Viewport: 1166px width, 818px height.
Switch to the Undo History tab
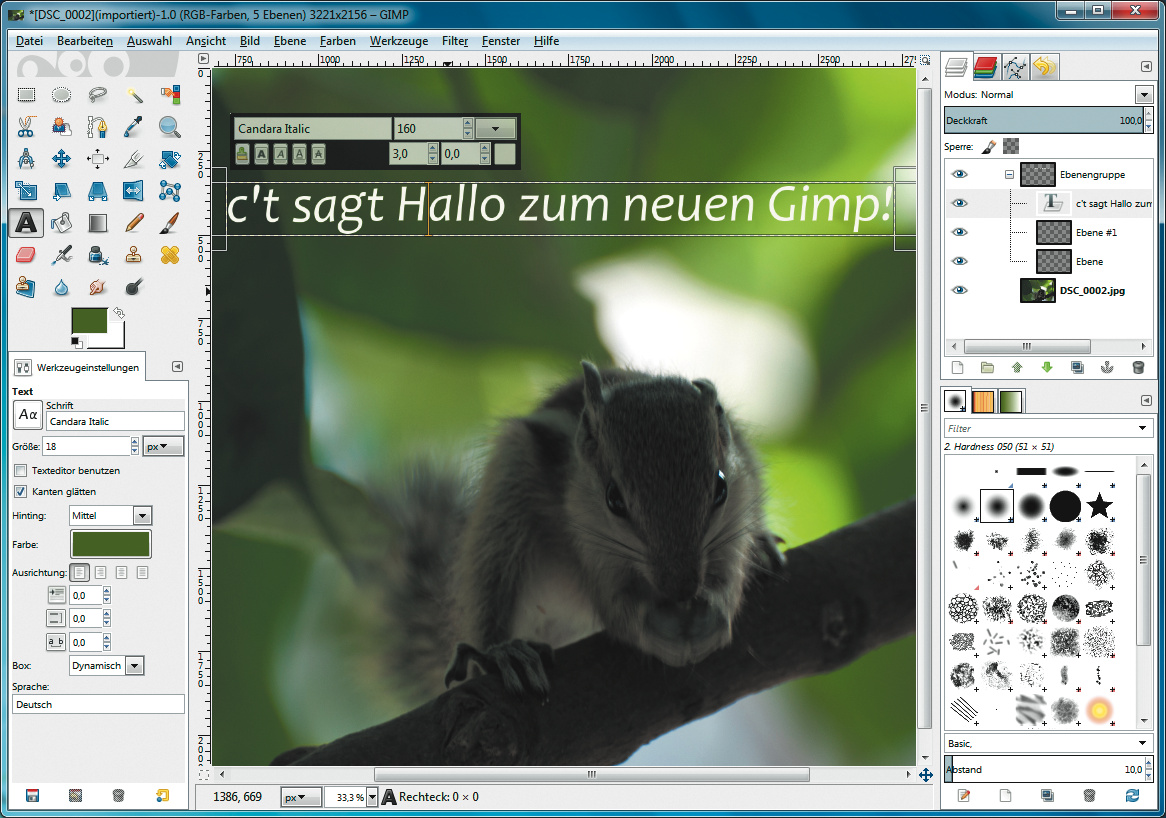tap(1044, 68)
